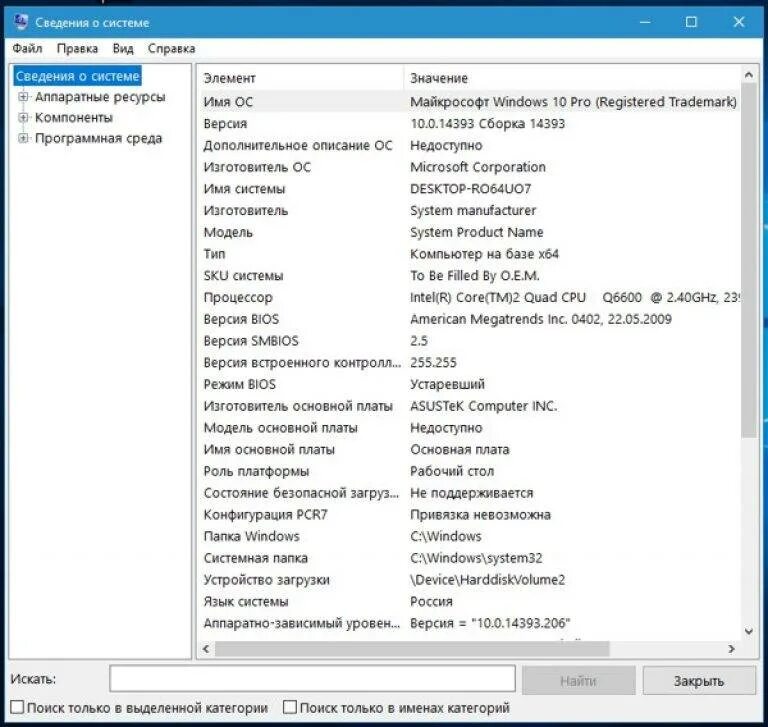This screenshot has height=727, width=768.
Task: Click the ASUSTeK Computer INC. value
Action: pos(483,406)
